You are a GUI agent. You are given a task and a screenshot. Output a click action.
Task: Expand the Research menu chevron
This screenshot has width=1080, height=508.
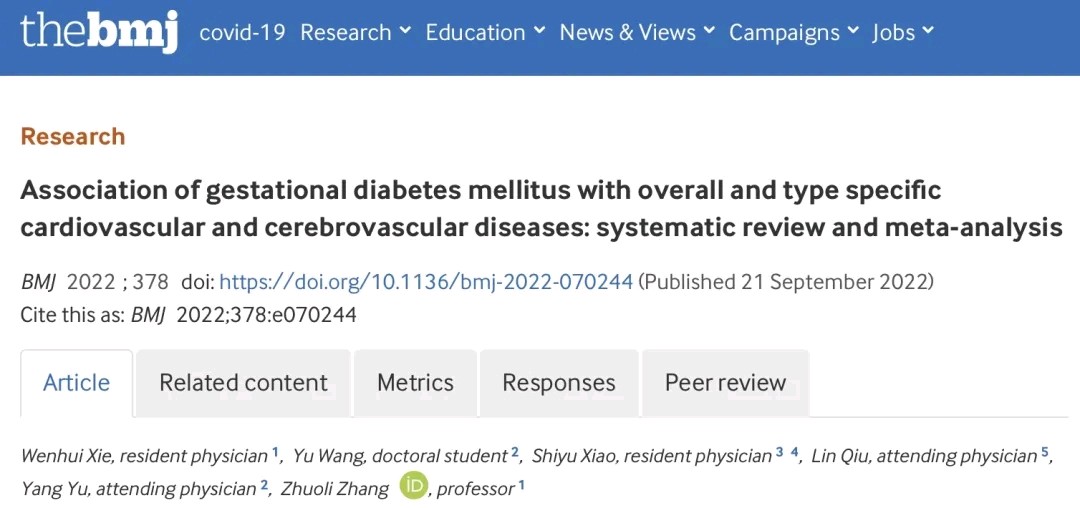coord(405,30)
